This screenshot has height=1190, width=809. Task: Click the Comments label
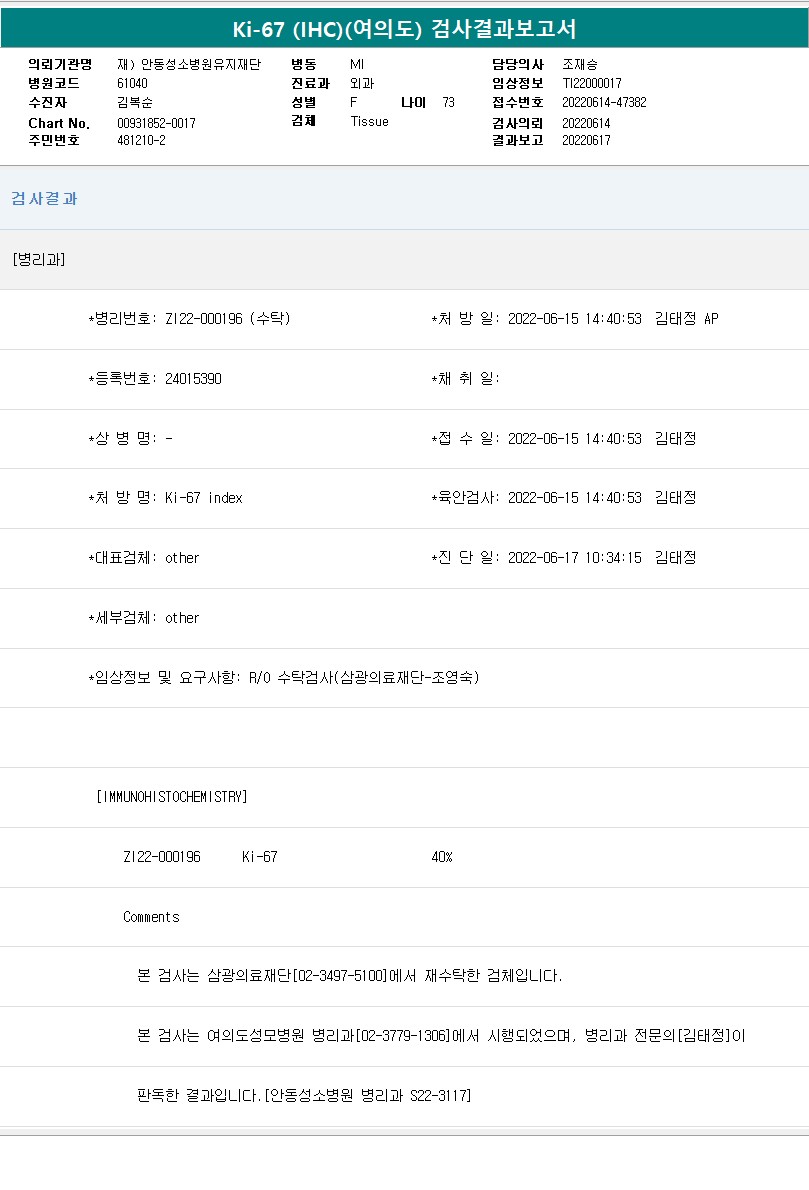click(x=151, y=917)
